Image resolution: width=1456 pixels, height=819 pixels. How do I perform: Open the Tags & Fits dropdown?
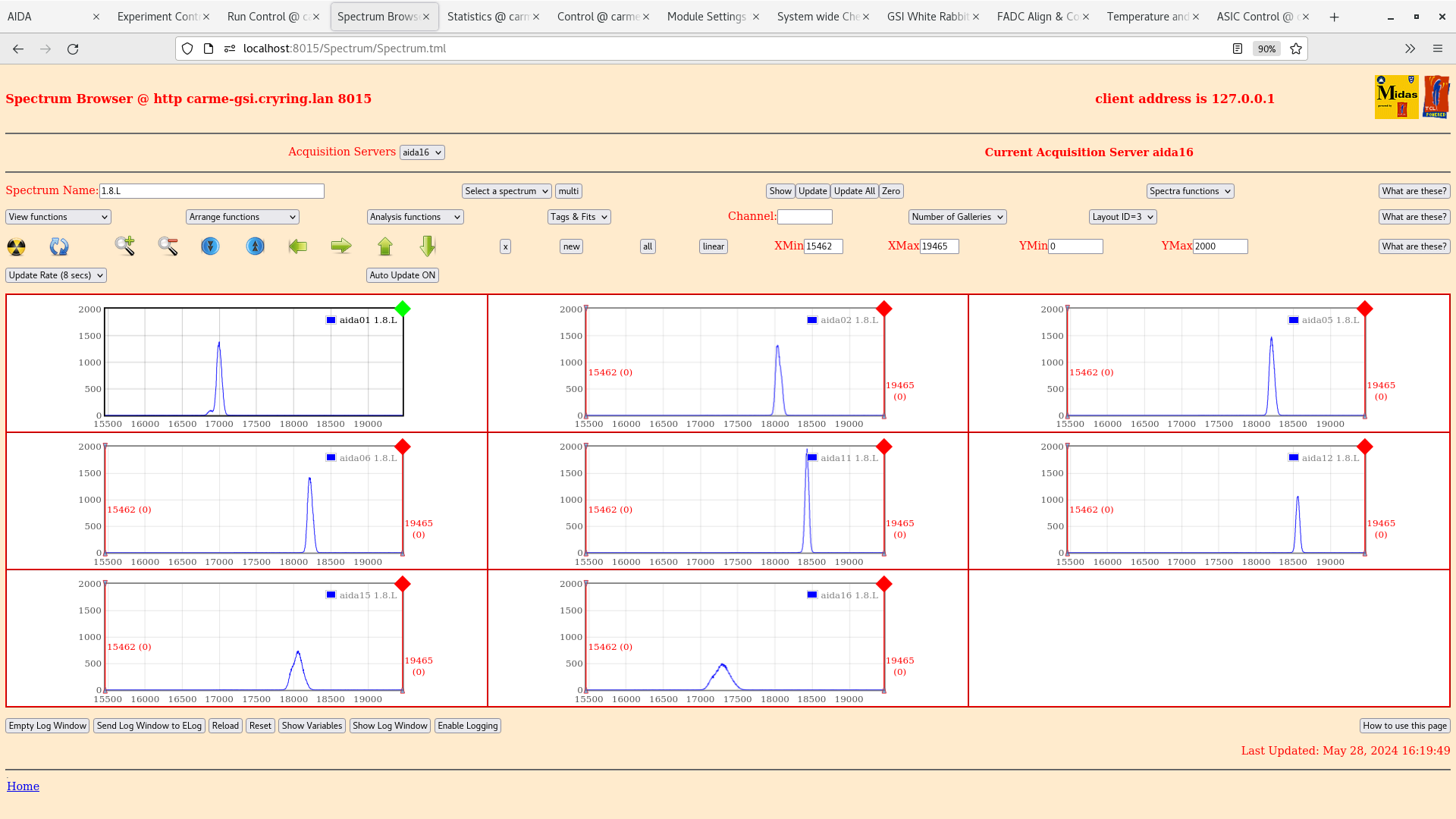pyautogui.click(x=579, y=217)
